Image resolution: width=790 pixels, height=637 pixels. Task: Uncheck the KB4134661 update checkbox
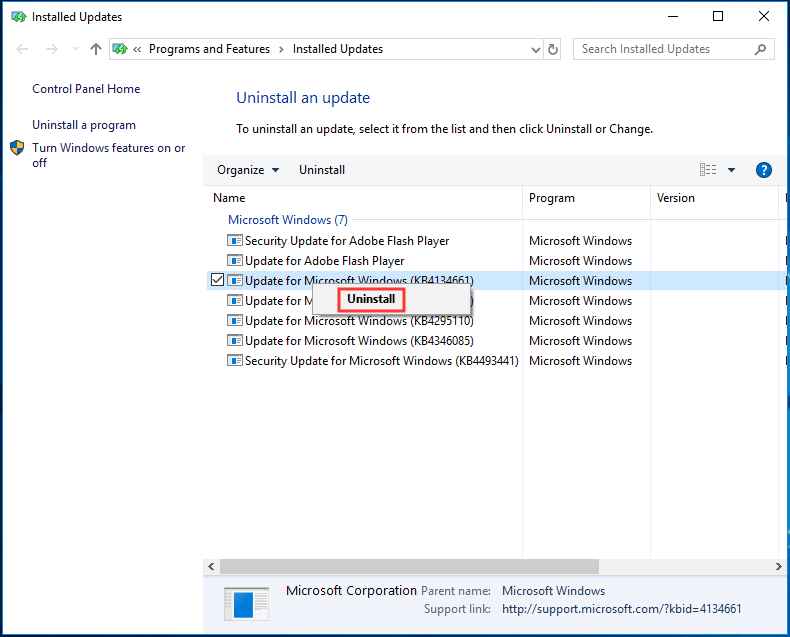[x=217, y=280]
